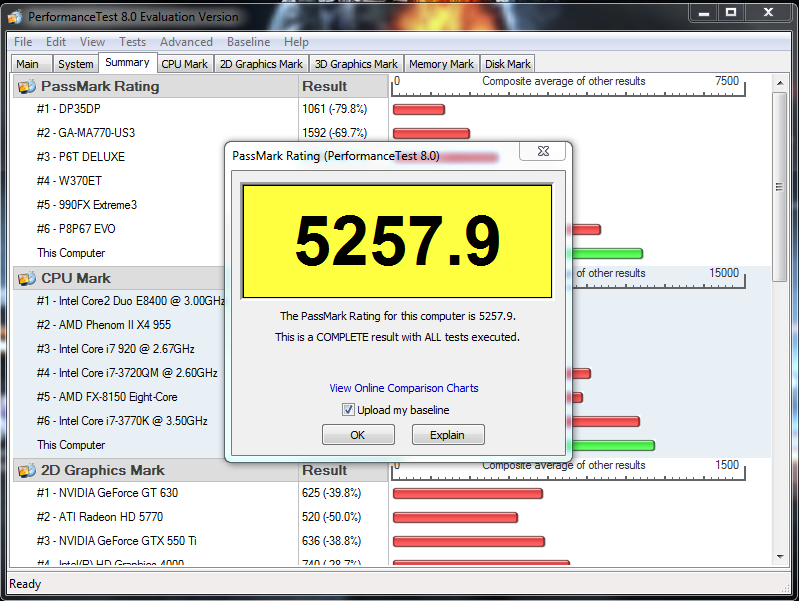Switch to the Disk Mark tab
Viewport: 799px width, 601px height.
pyautogui.click(x=508, y=64)
